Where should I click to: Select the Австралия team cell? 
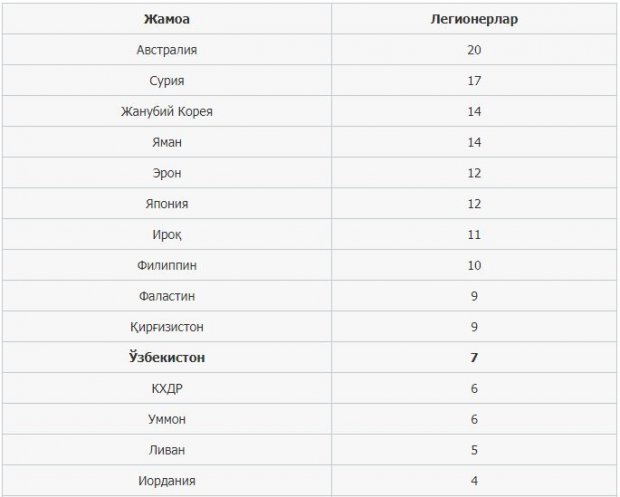point(167,50)
